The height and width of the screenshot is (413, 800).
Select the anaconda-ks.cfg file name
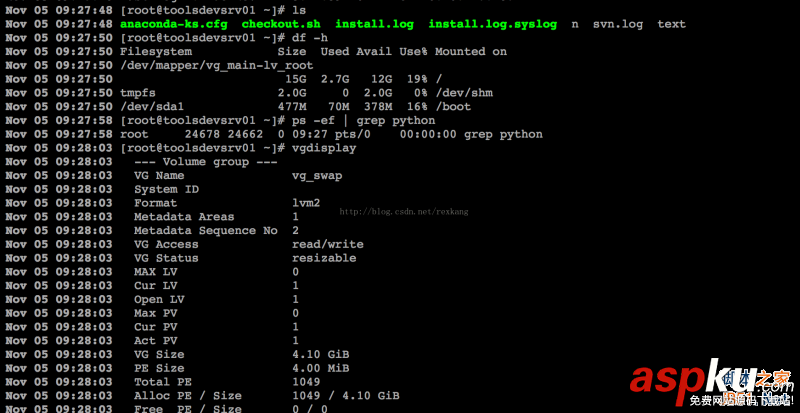pos(173,24)
